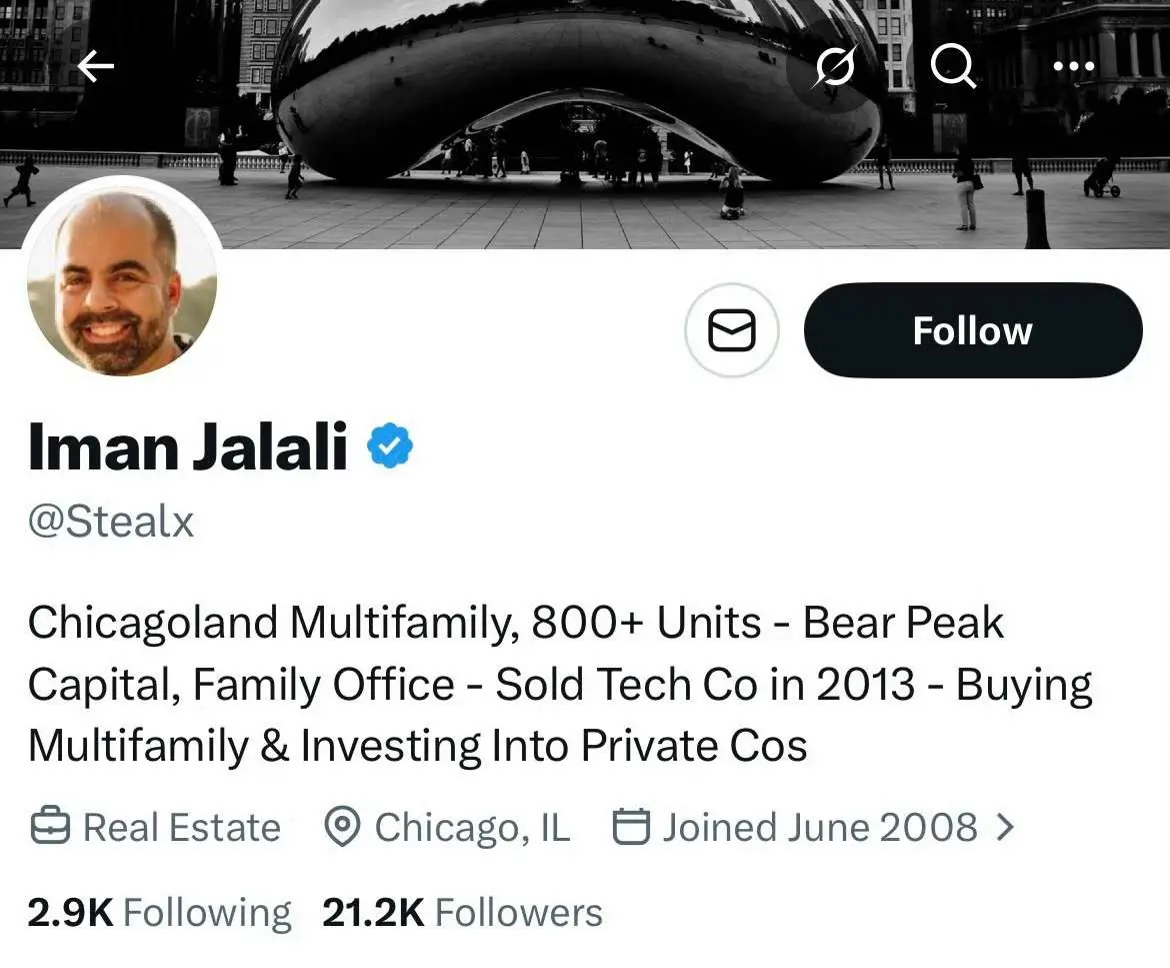Follow the @Stealx account
Image resolution: width=1170 pixels, height=968 pixels.
point(972,331)
